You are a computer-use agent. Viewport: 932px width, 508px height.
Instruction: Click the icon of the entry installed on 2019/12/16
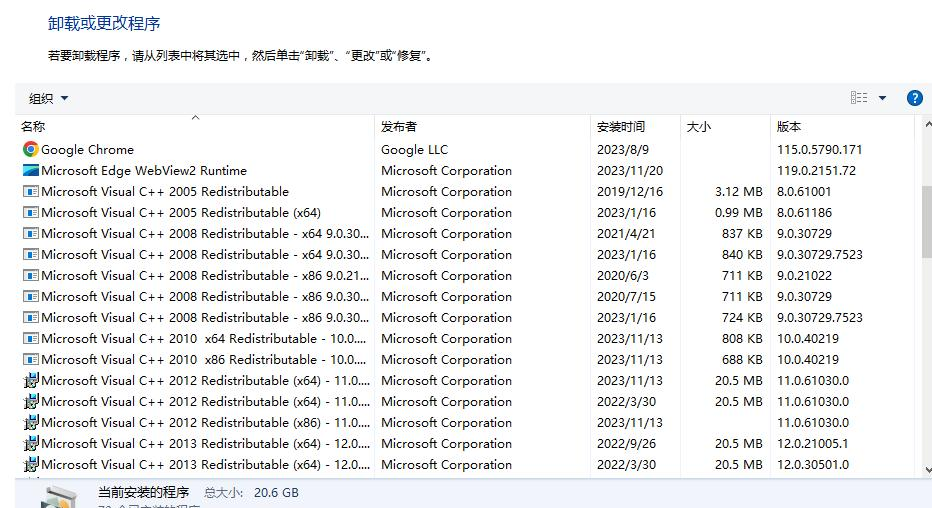30,191
